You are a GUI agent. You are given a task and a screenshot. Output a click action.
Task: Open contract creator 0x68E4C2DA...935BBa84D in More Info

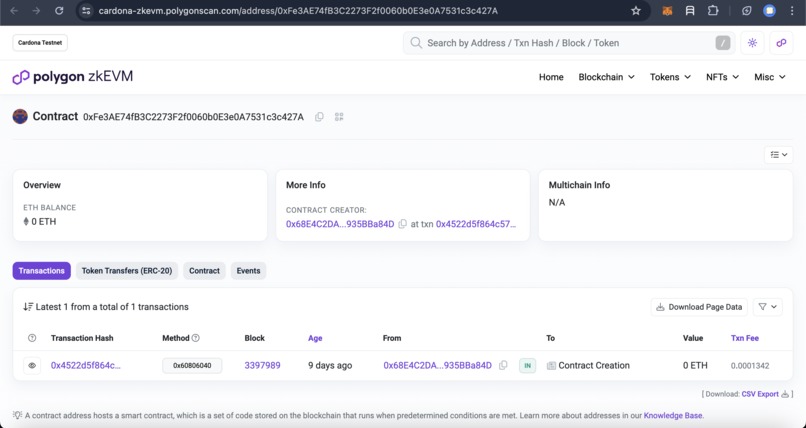pyautogui.click(x=340, y=224)
